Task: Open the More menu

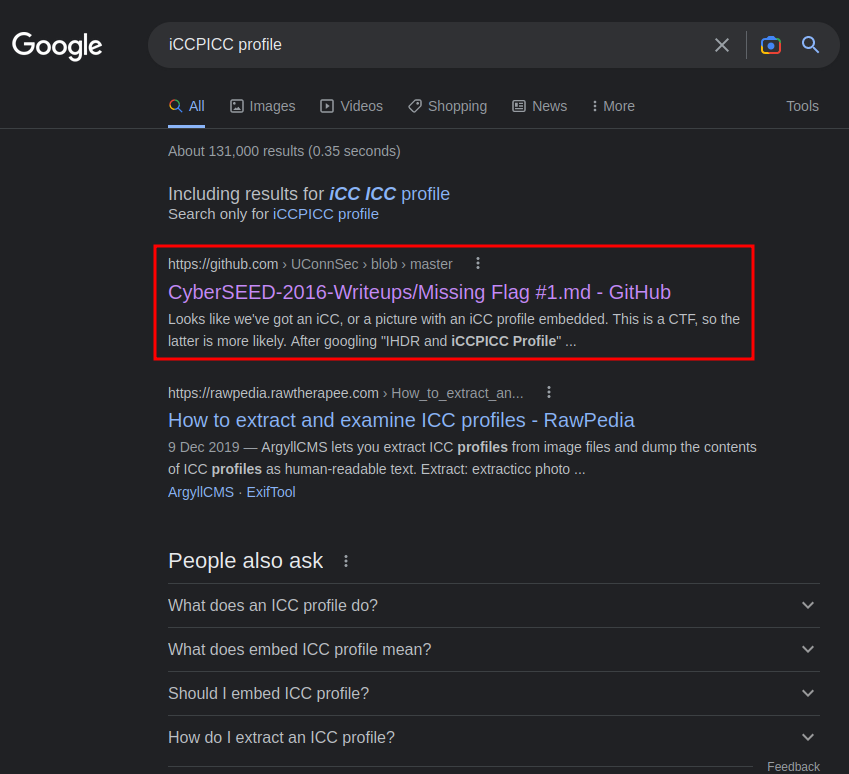Action: point(613,106)
